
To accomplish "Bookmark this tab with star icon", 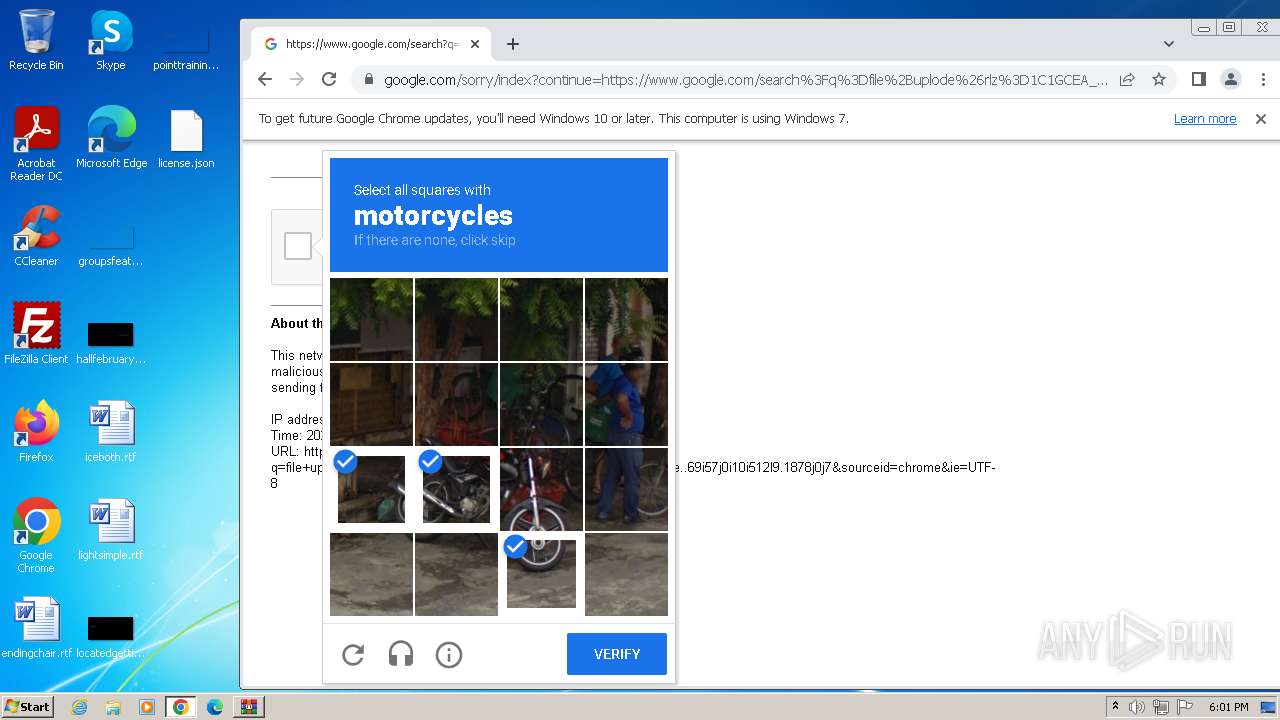I will click(x=1159, y=79).
